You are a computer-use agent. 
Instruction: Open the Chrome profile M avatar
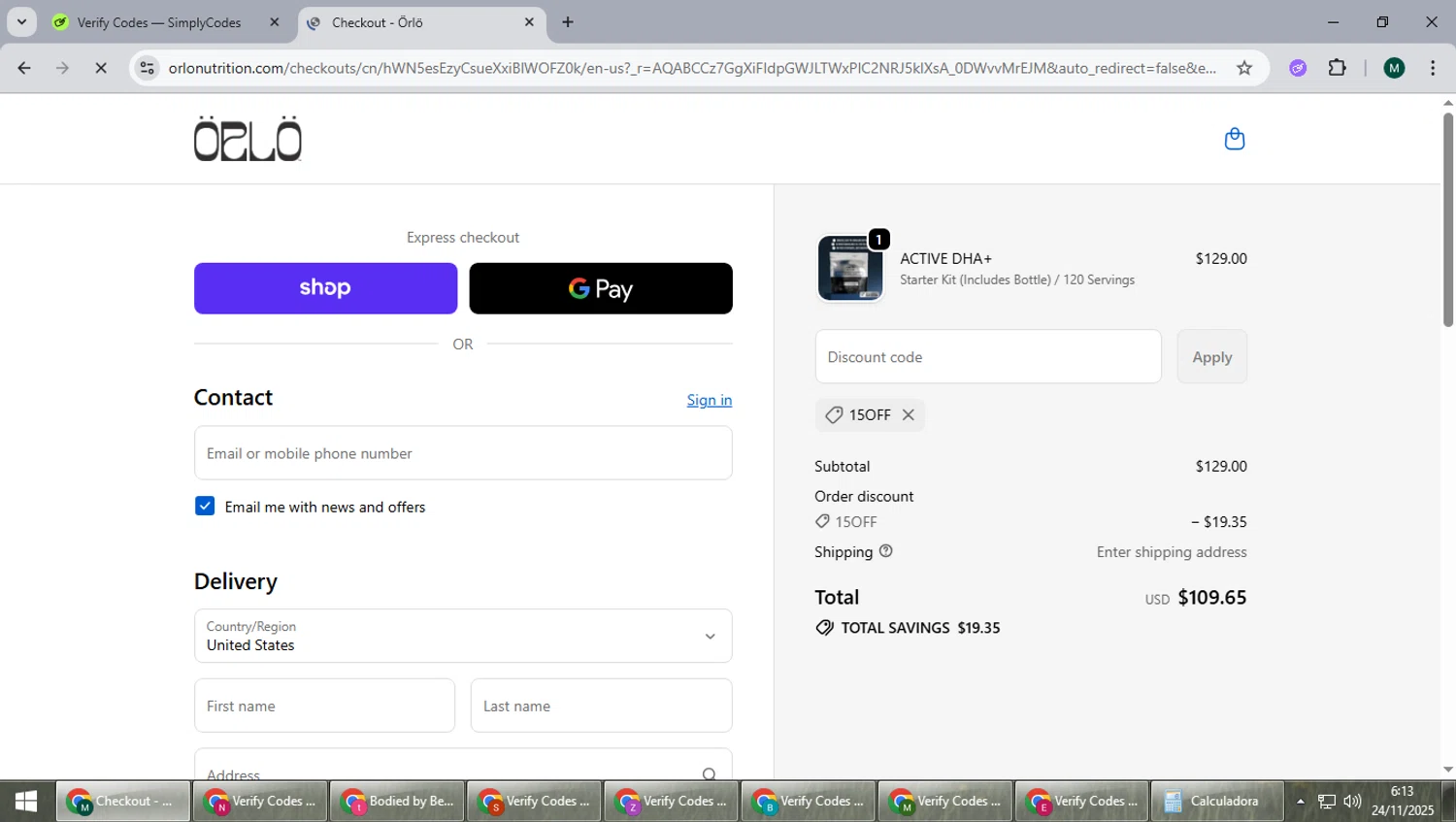(x=1394, y=68)
